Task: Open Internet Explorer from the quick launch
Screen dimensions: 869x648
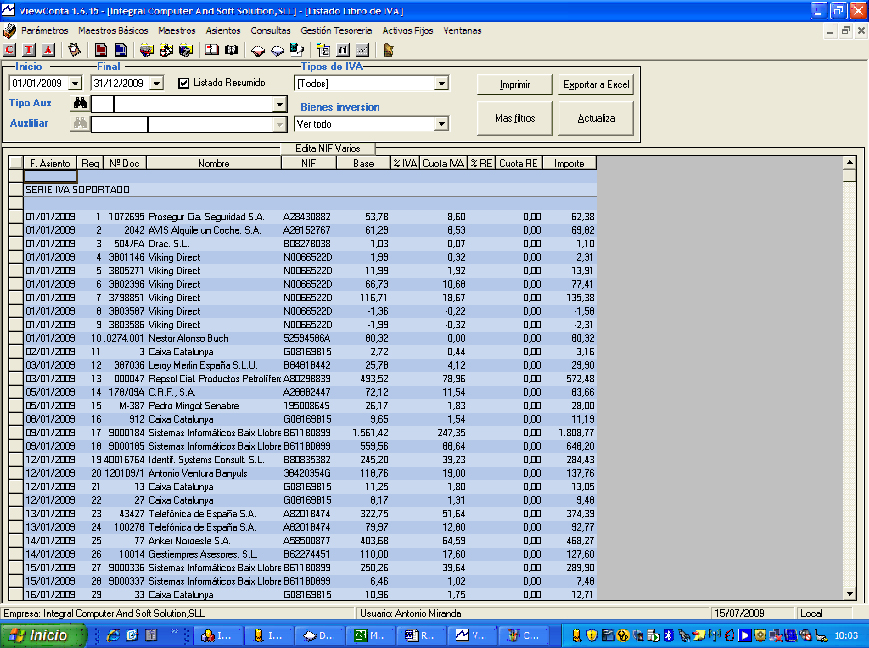Action: (x=113, y=635)
